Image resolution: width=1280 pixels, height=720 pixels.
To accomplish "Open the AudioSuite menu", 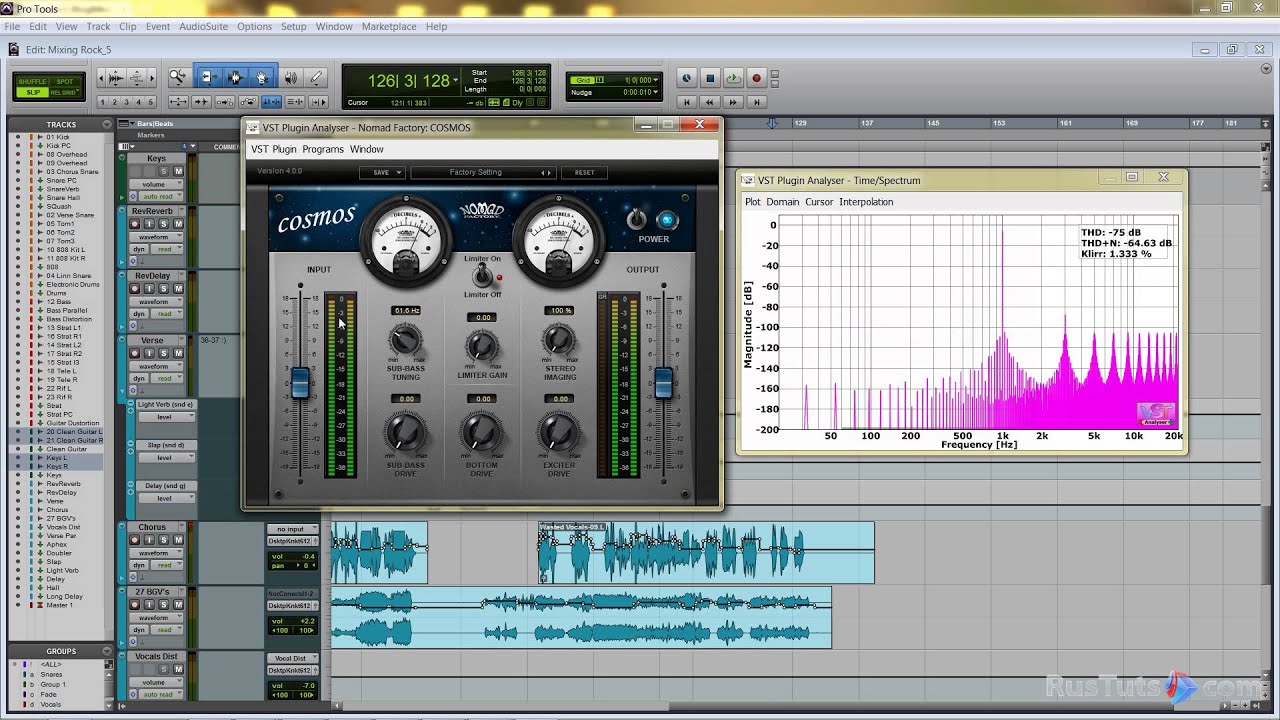I will coord(203,27).
